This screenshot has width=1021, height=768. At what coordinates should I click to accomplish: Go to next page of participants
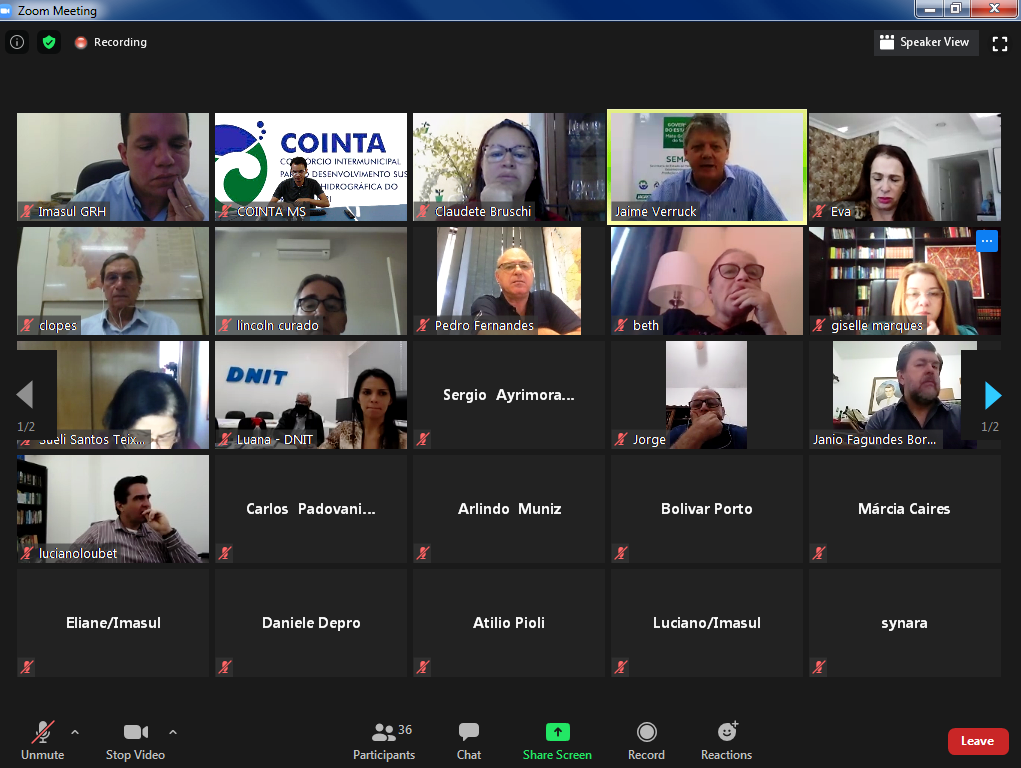(x=992, y=396)
